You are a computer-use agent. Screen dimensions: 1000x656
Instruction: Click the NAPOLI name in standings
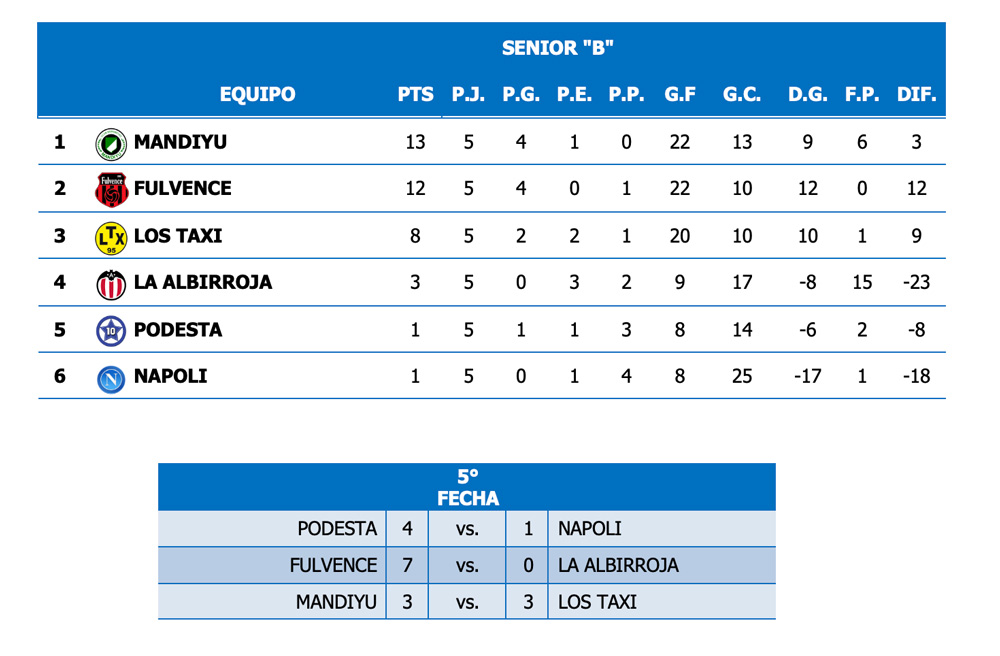click(170, 377)
